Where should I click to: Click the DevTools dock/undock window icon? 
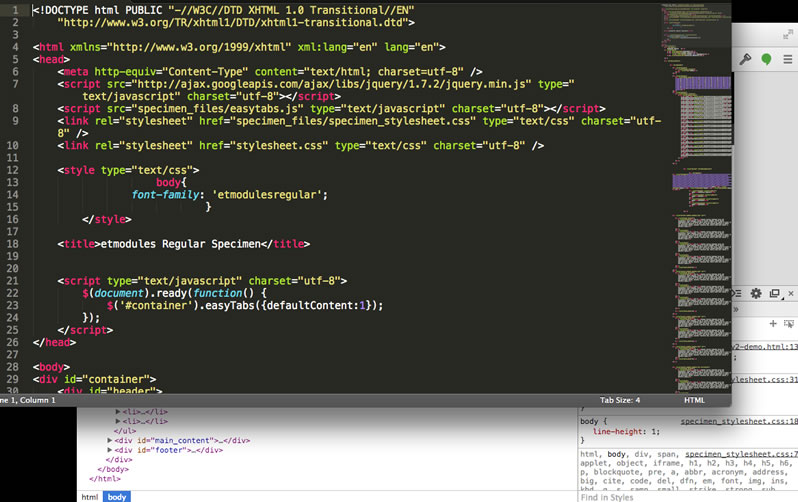pos(775,294)
